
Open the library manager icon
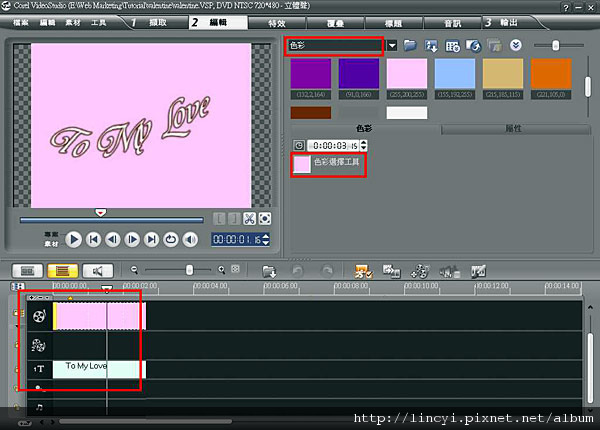453,46
